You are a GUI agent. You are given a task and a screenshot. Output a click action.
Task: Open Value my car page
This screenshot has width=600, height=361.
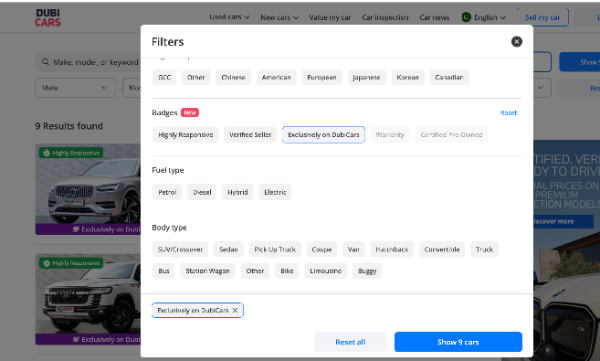pyautogui.click(x=330, y=17)
